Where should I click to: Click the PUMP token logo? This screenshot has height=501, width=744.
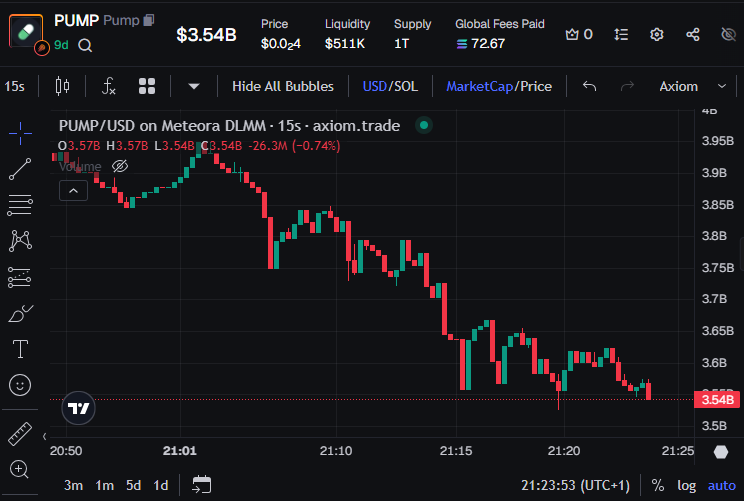pos(26,31)
